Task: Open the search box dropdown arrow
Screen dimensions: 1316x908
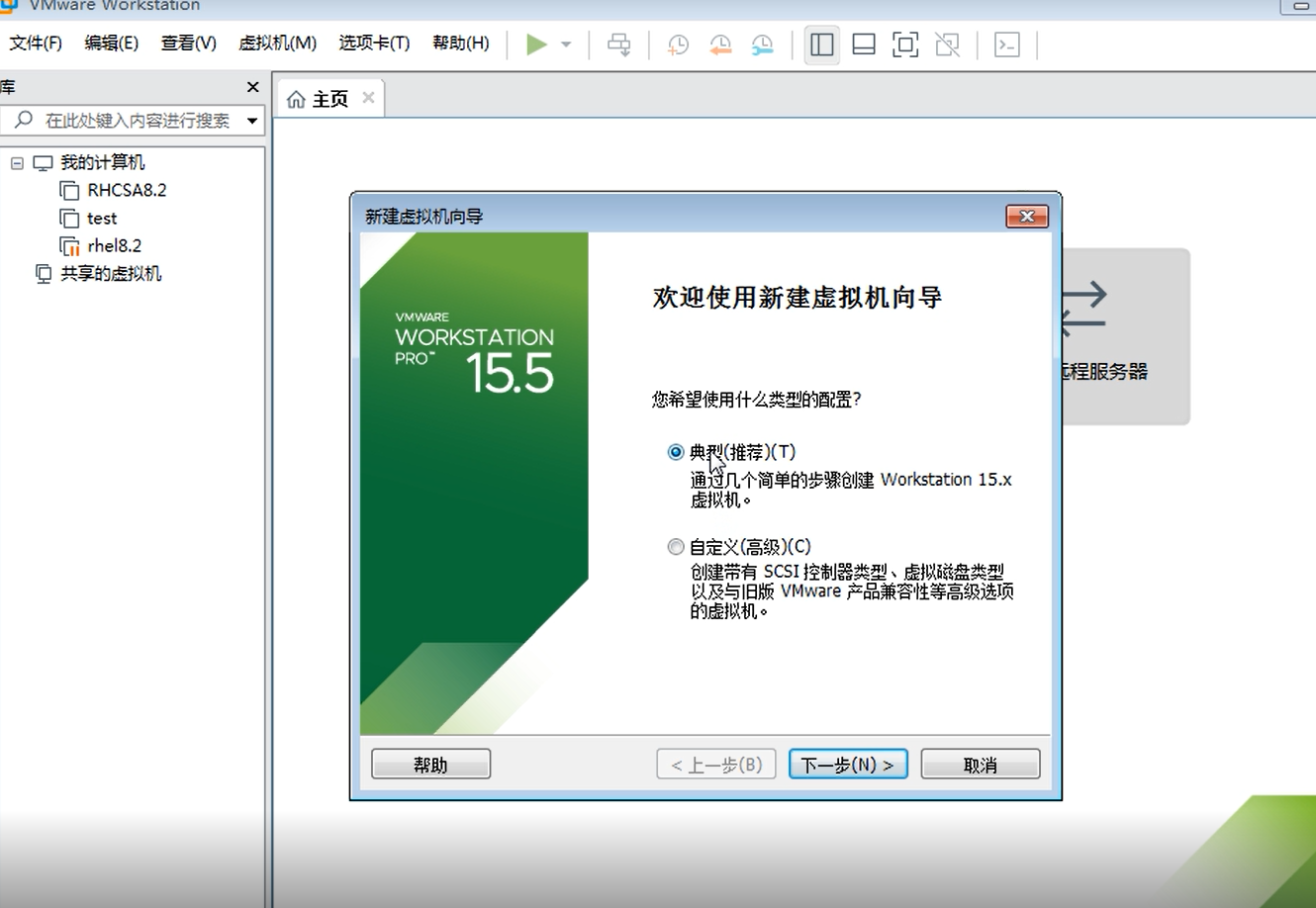Action: [x=254, y=121]
